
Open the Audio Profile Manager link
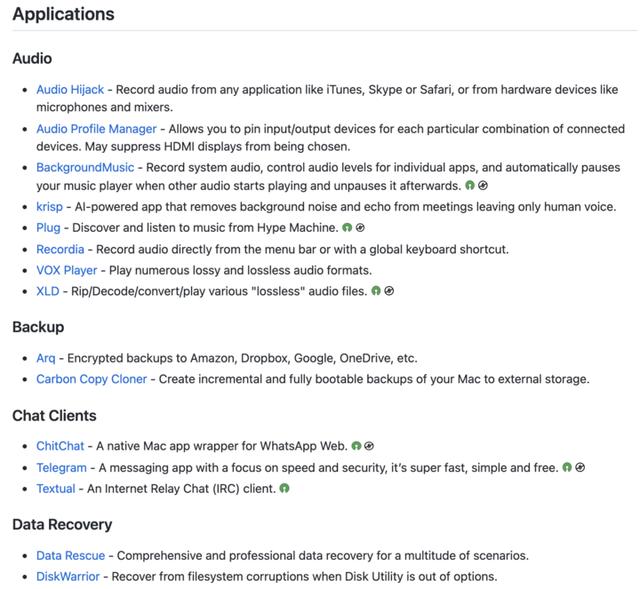point(96,129)
